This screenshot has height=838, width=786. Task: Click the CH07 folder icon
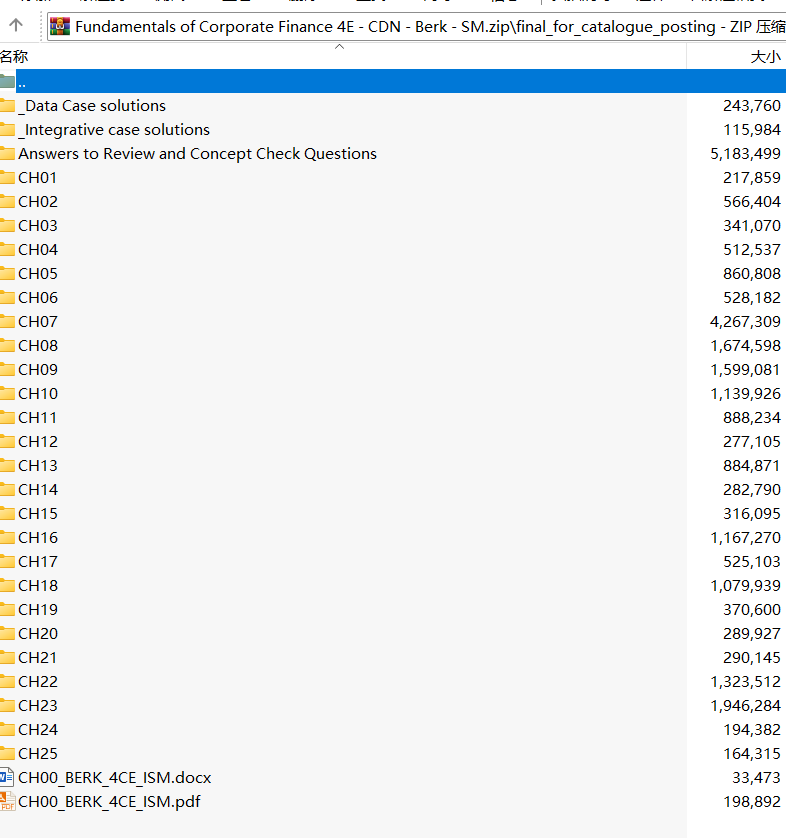(7, 322)
